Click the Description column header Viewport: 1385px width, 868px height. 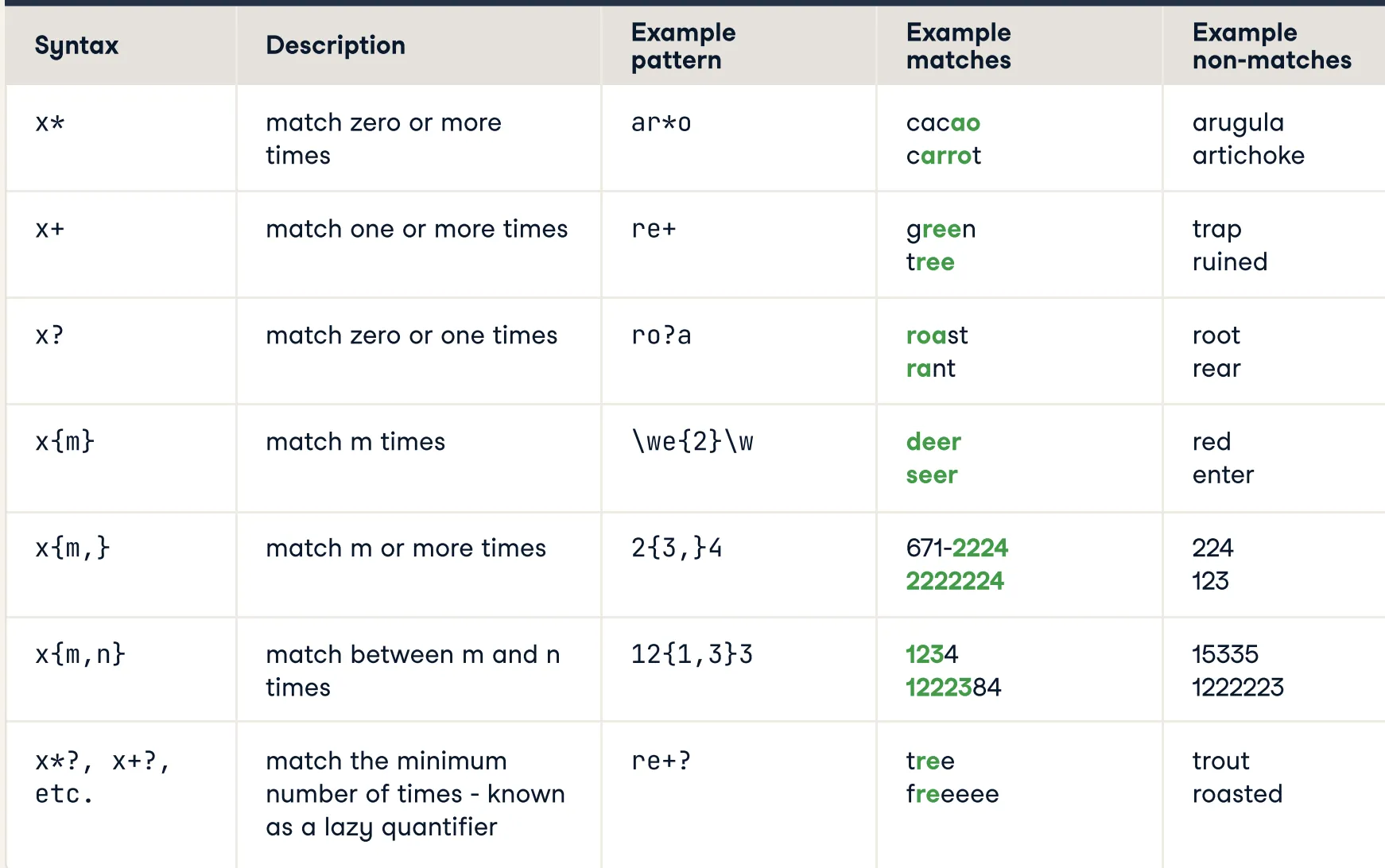pyautogui.click(x=336, y=46)
